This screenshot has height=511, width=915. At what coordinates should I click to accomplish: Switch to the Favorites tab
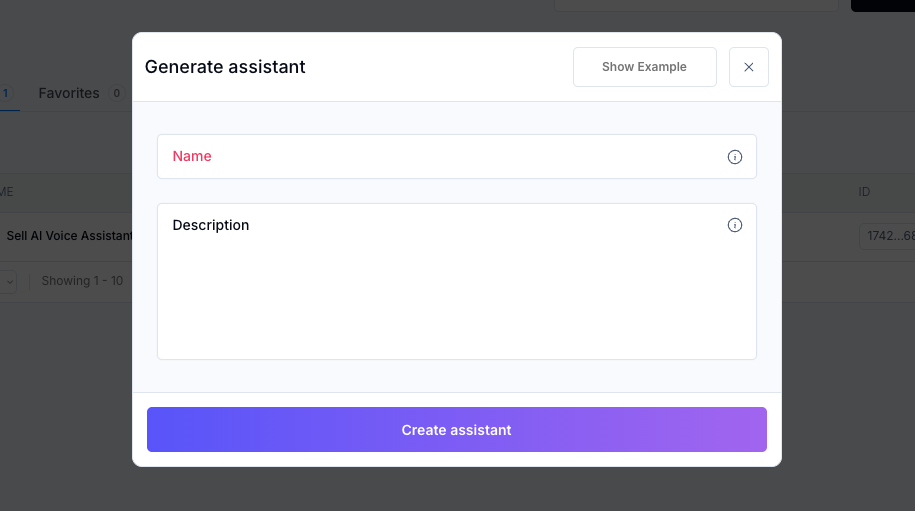click(x=69, y=93)
